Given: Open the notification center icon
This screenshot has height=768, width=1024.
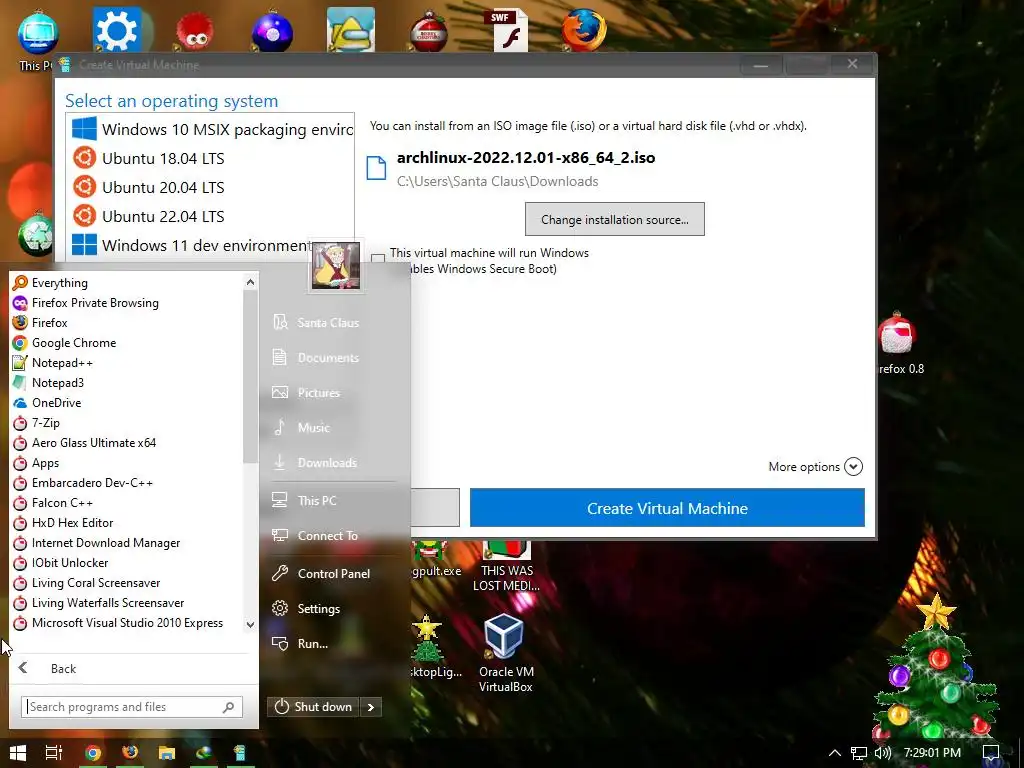Looking at the screenshot, I should 991,753.
